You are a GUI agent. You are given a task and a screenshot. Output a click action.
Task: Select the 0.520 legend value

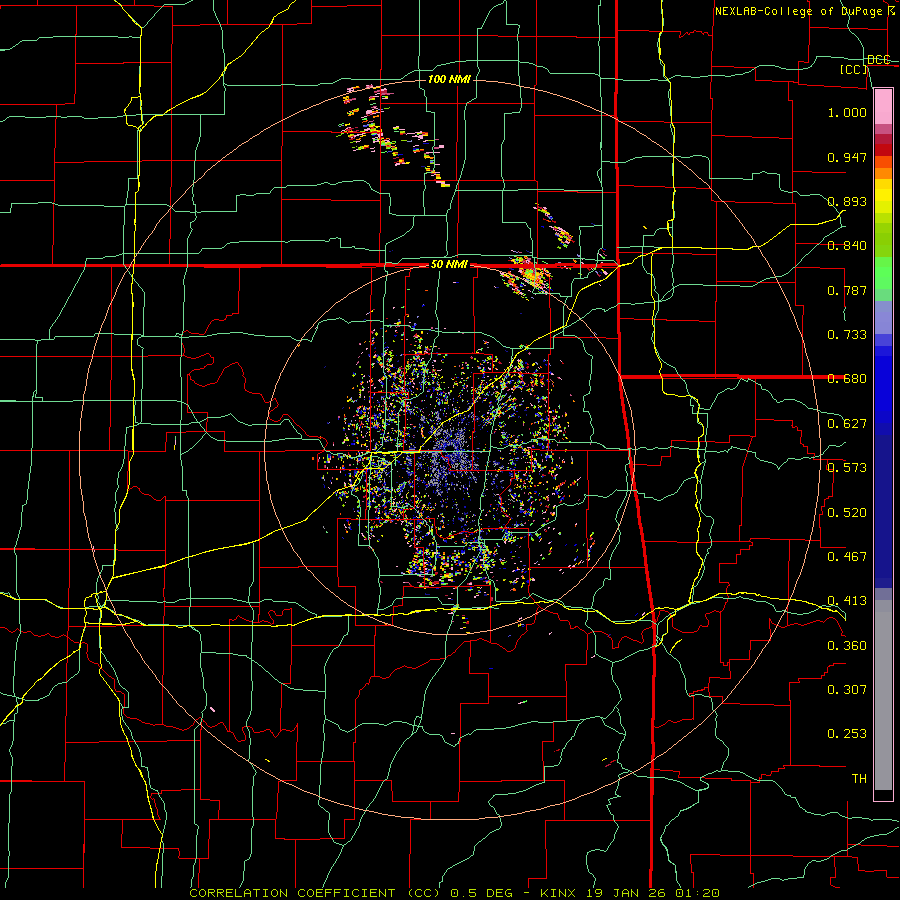[847, 513]
